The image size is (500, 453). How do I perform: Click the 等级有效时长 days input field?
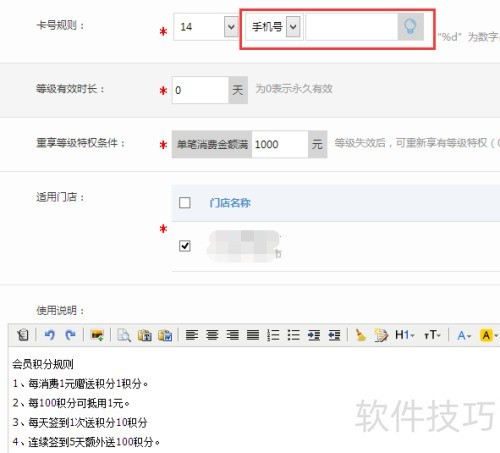pyautogui.click(x=200, y=90)
